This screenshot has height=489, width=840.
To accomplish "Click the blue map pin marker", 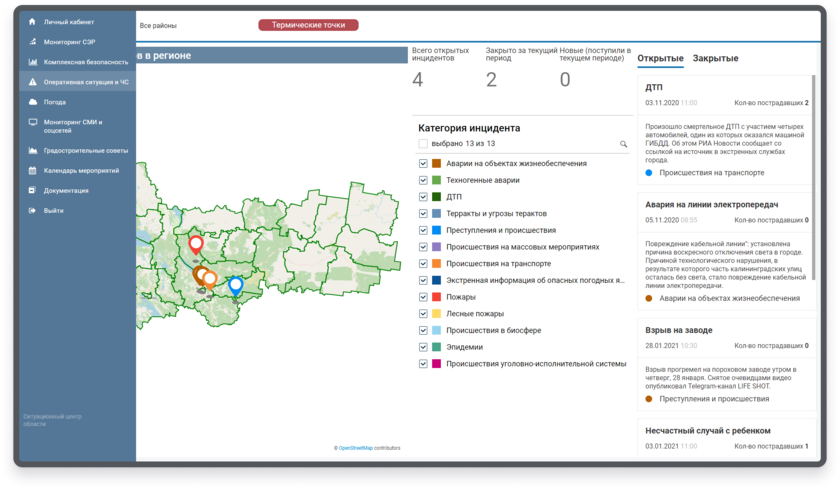I will (x=236, y=286).
